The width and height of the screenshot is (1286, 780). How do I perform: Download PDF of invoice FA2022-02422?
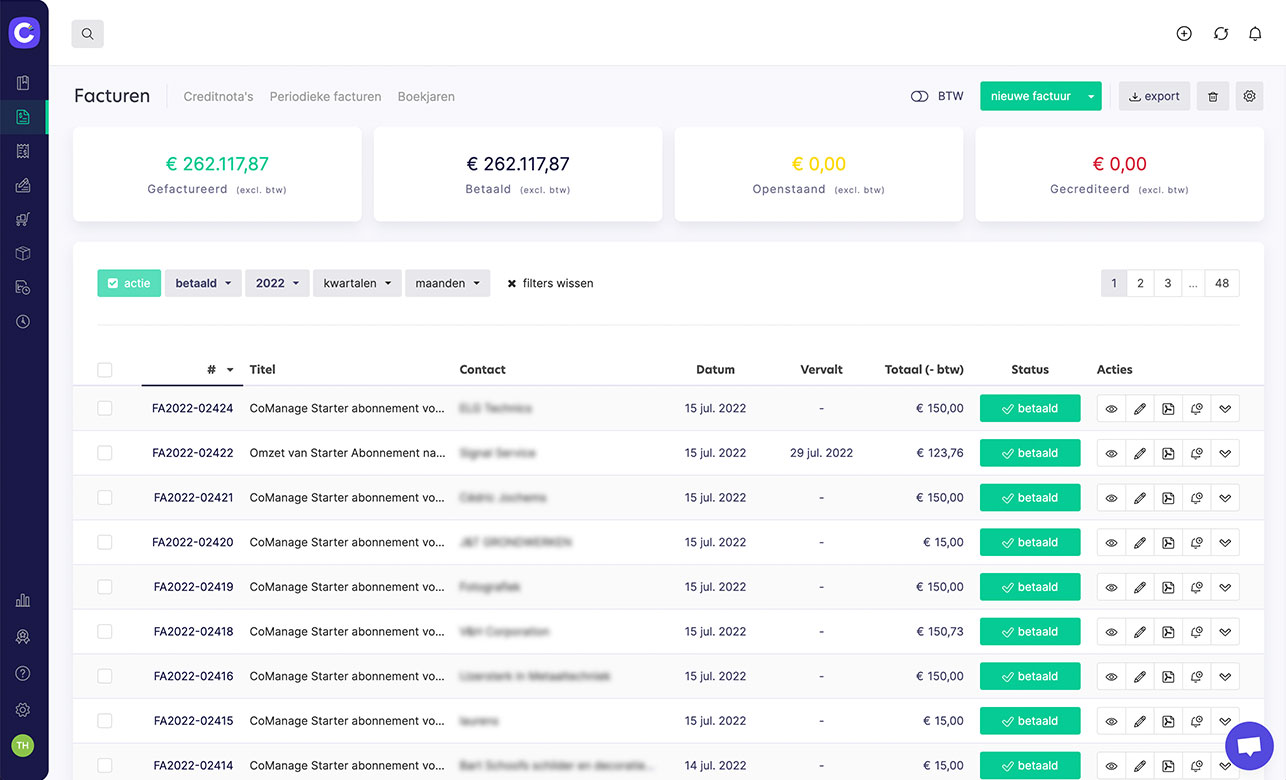(x=1168, y=453)
